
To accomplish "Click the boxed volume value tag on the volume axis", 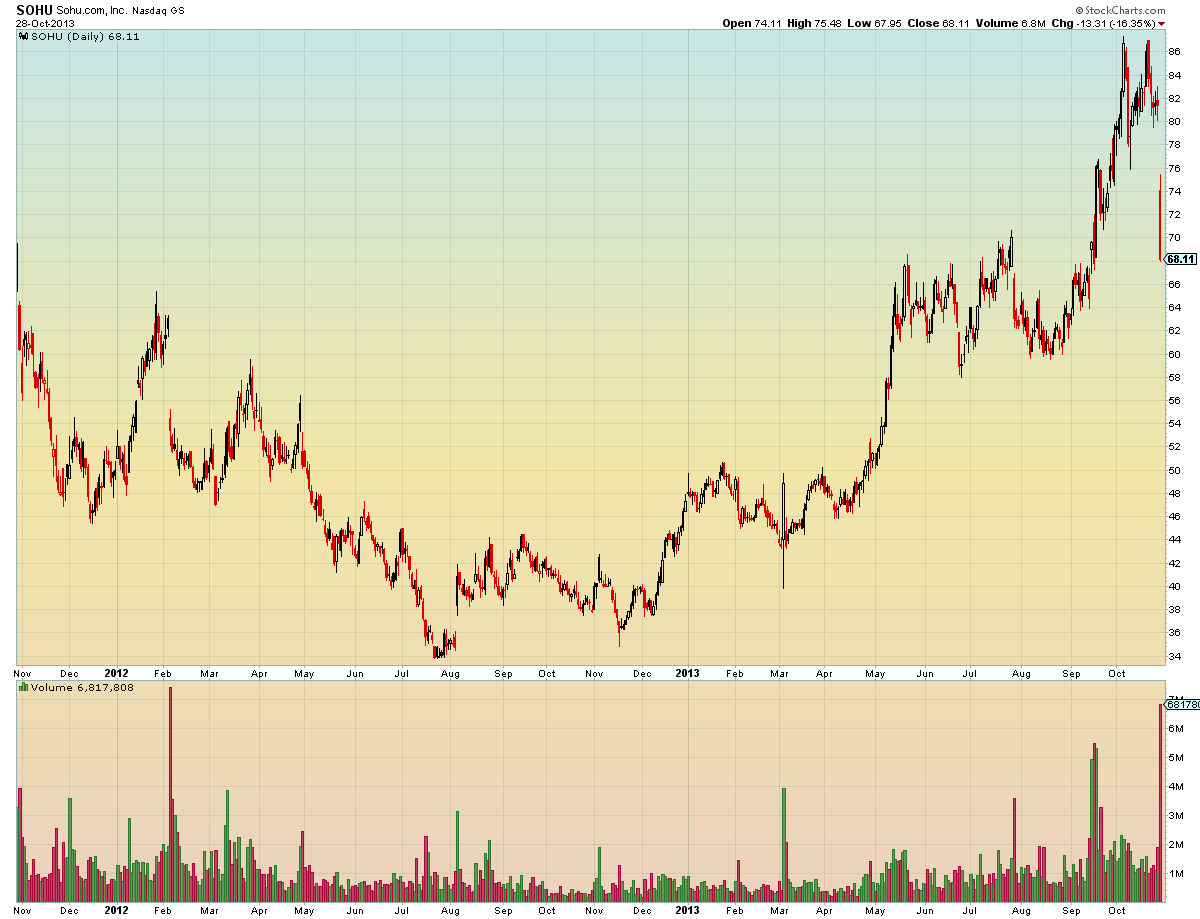I will [1182, 704].
